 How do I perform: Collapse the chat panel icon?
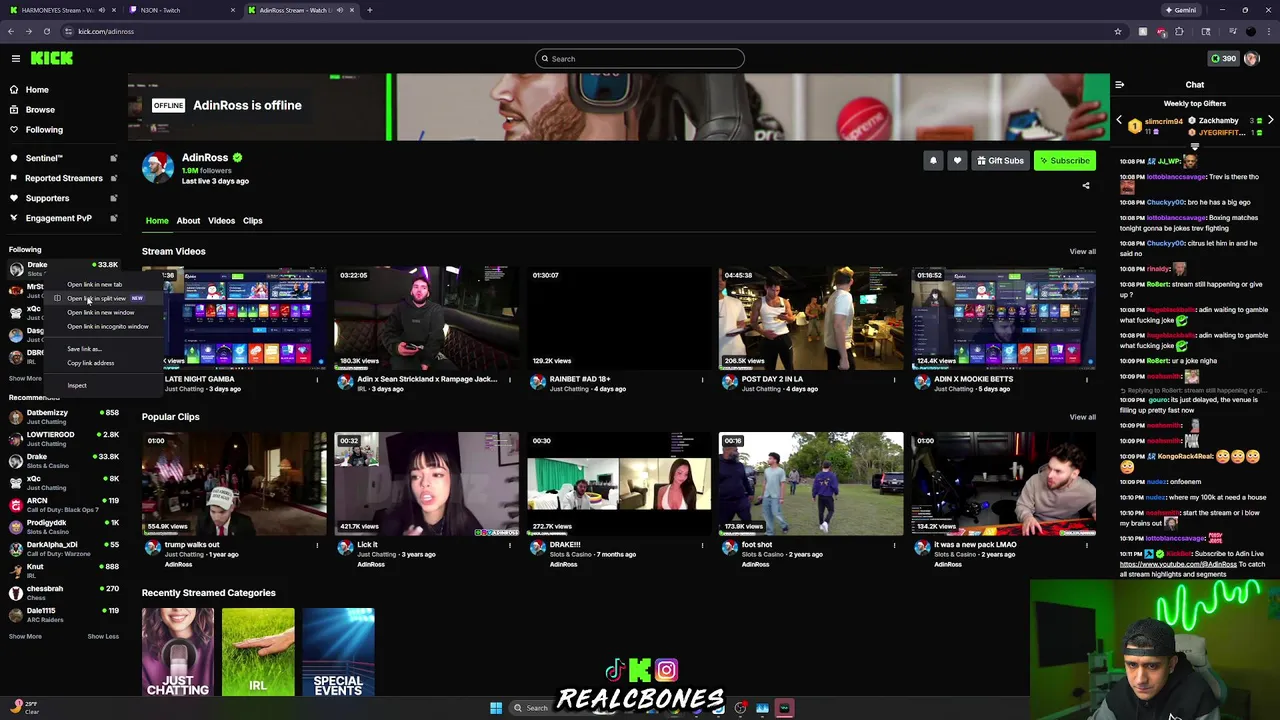coord(1119,85)
